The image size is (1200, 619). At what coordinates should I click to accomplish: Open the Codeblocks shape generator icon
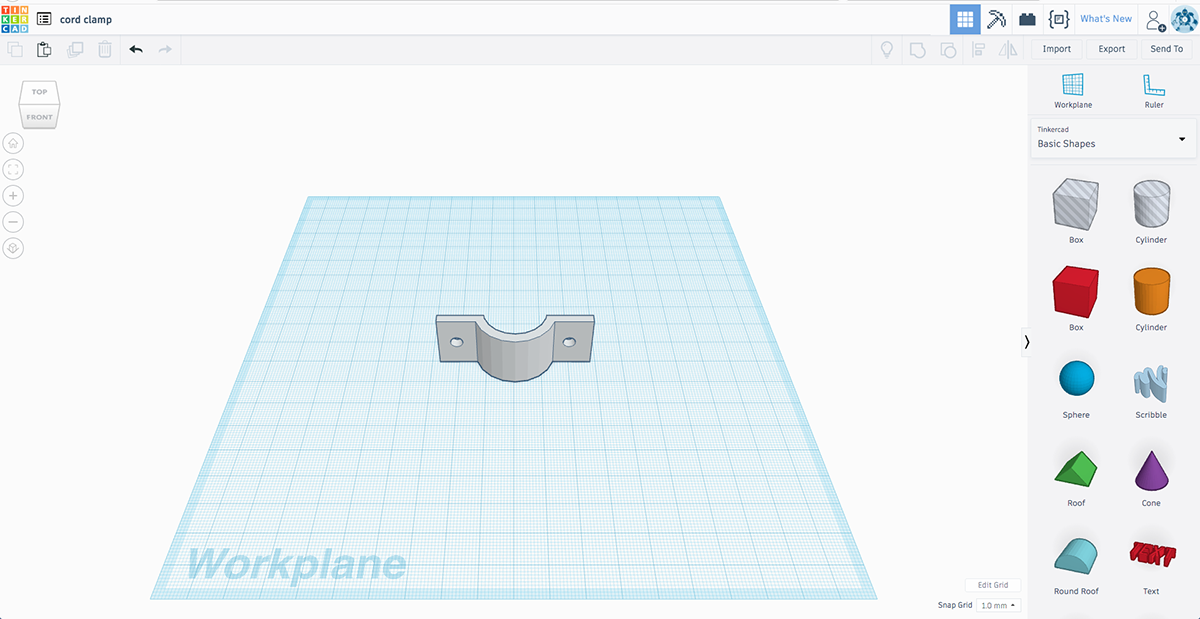(1058, 19)
